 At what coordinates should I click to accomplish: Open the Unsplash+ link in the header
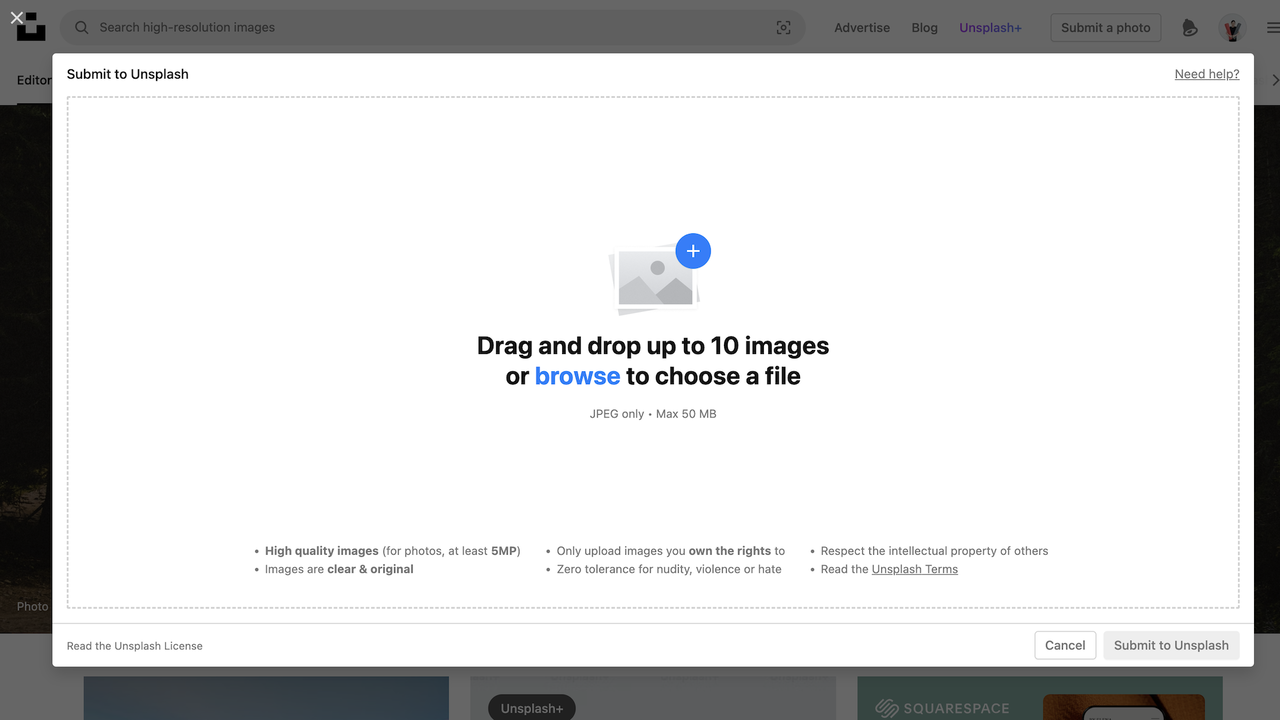990,28
